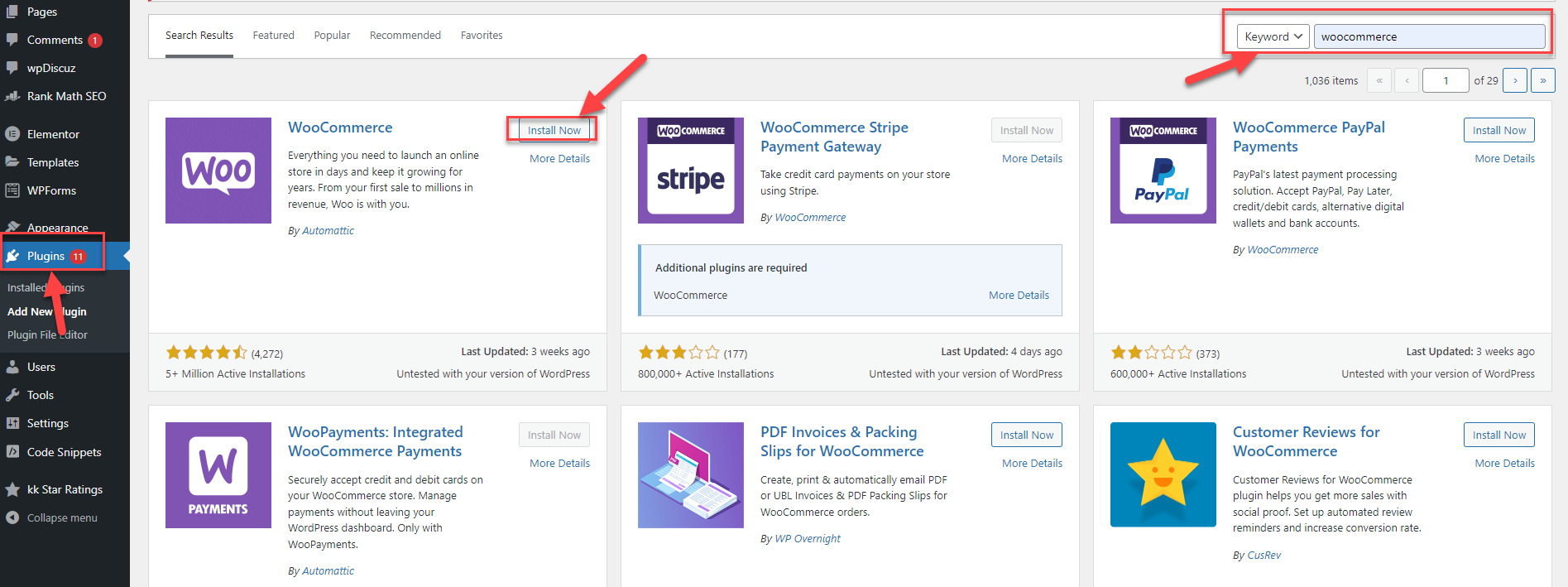Click the Rank Math SEO icon

(x=12, y=96)
